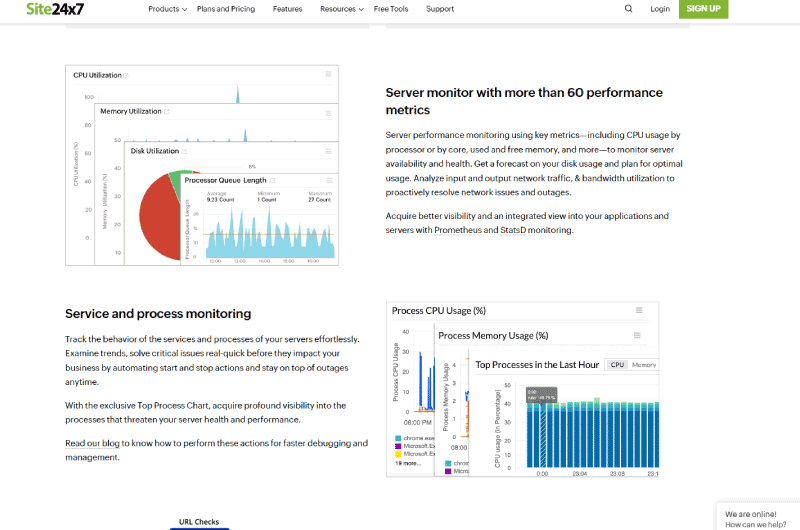Click the Server monitor with 60 metrics heading
Screen dimensions: 800x530
click(524, 101)
